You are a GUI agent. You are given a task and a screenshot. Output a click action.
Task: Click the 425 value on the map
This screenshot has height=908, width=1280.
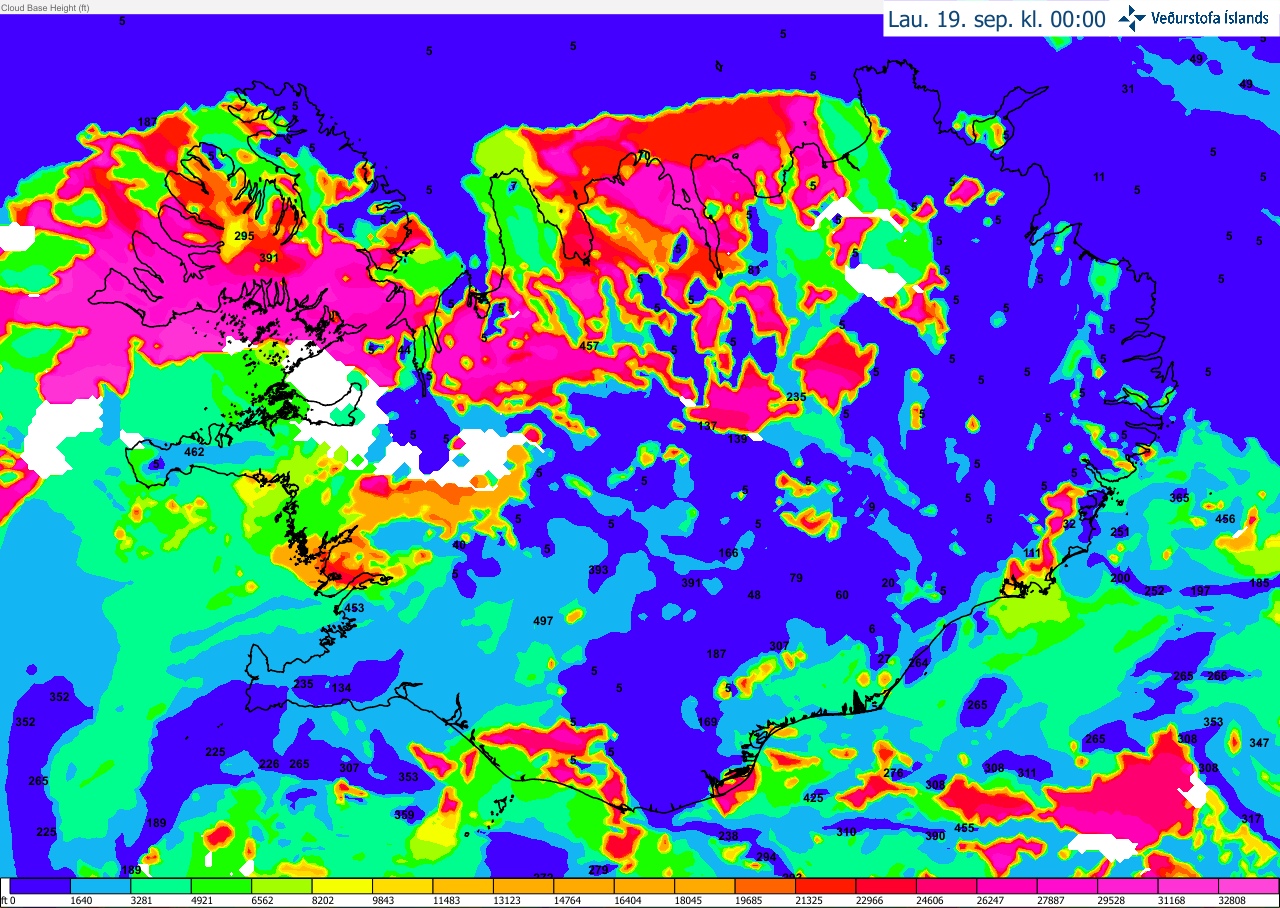point(813,798)
